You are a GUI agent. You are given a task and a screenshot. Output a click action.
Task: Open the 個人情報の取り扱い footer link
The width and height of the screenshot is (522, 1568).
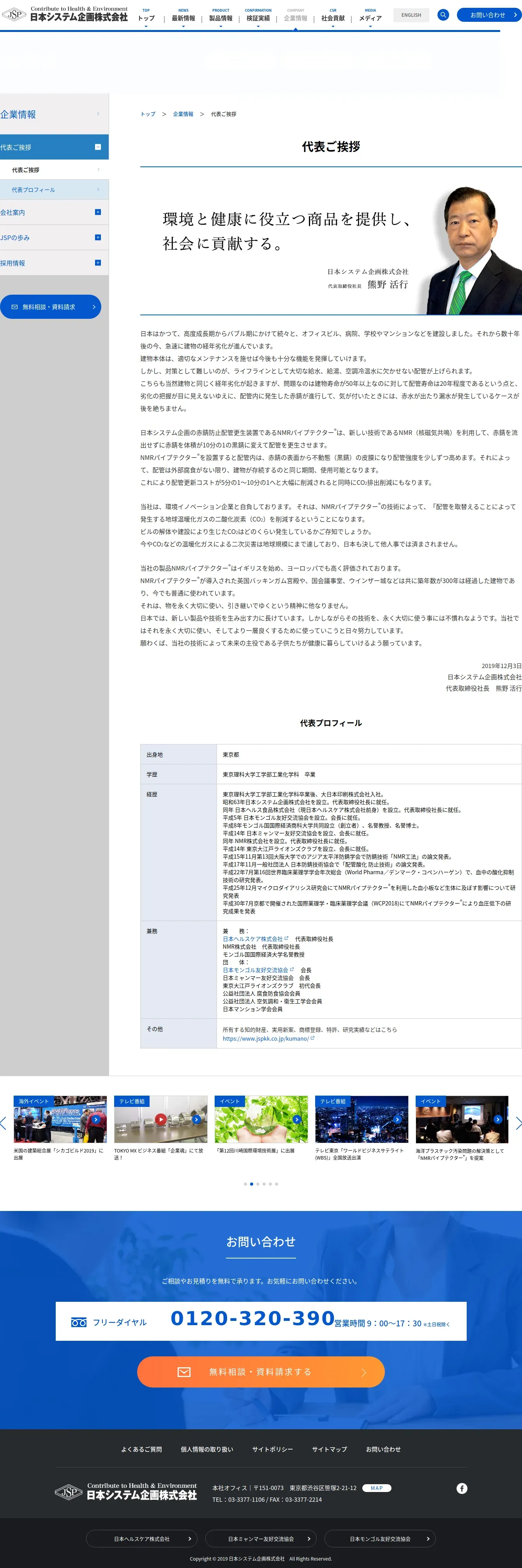coord(207,1449)
